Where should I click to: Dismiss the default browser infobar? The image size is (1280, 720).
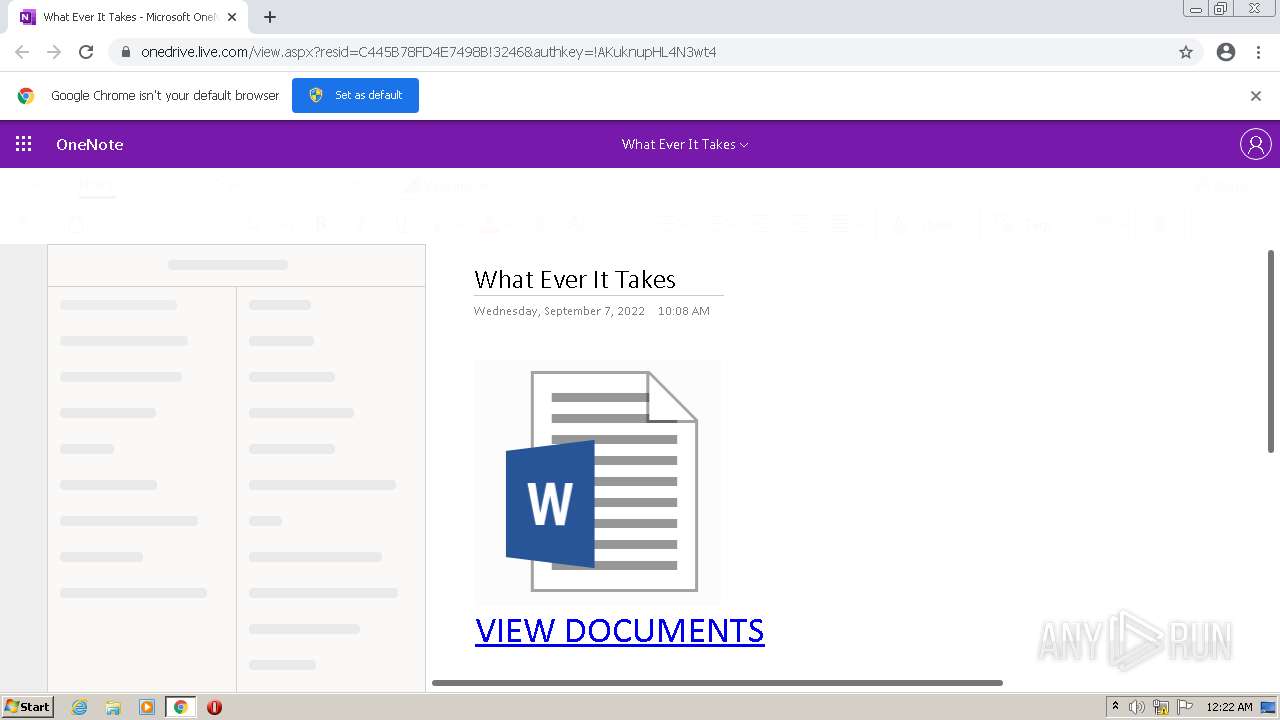coord(1256,96)
